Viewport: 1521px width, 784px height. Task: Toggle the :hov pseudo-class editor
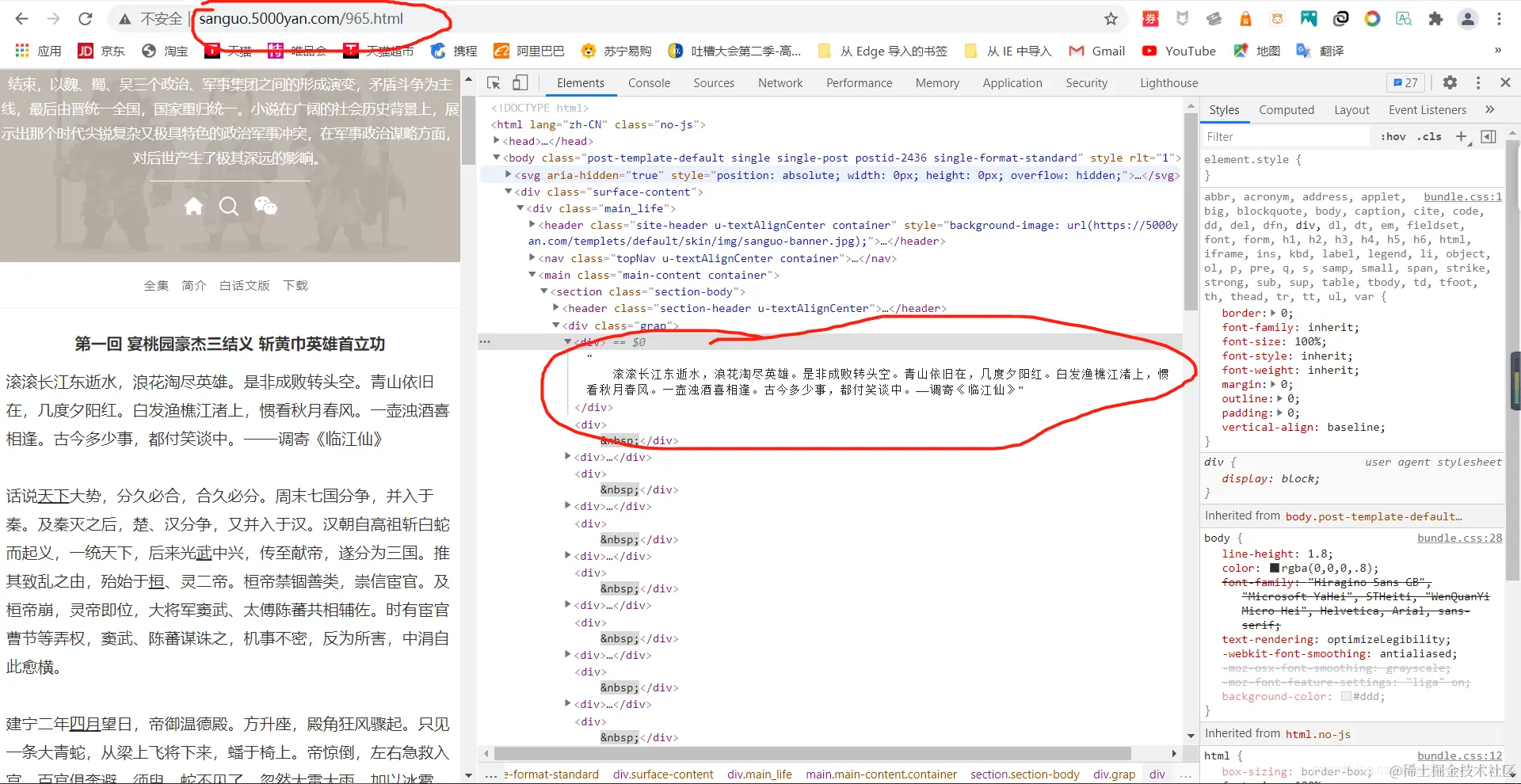tap(1392, 136)
